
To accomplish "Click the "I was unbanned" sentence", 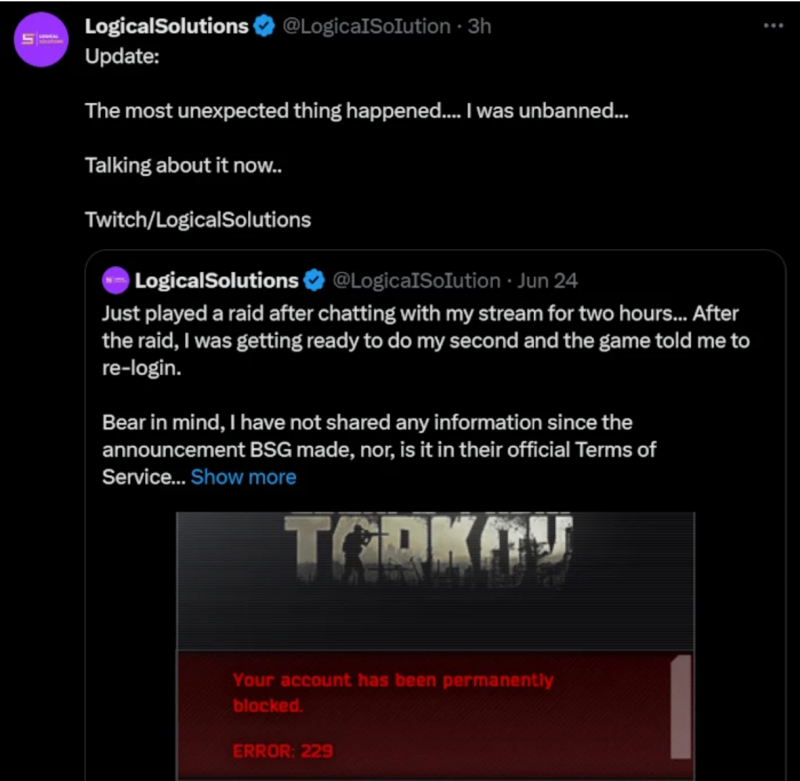I will point(547,111).
